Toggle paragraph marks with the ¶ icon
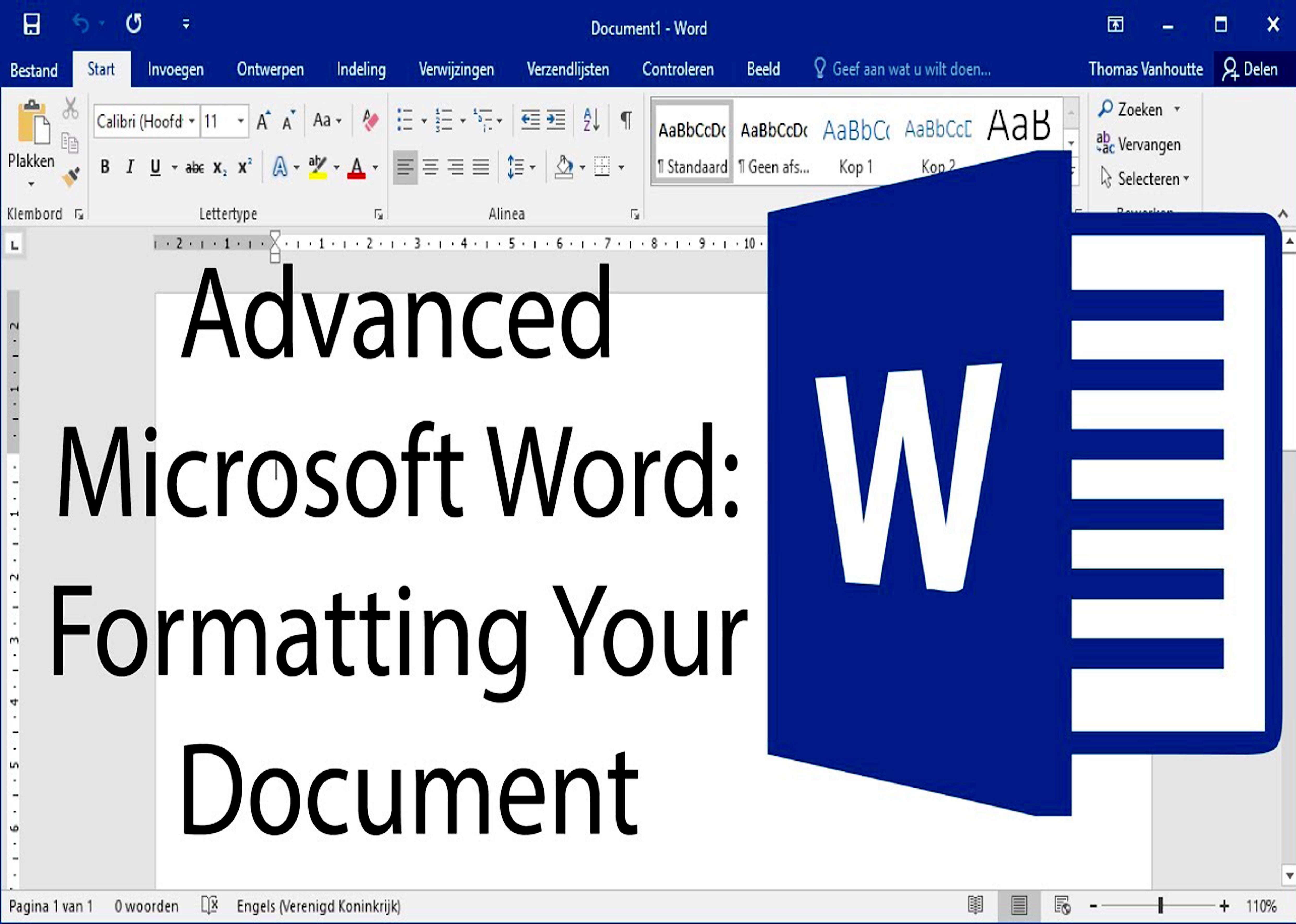1296x924 pixels. pyautogui.click(x=626, y=120)
